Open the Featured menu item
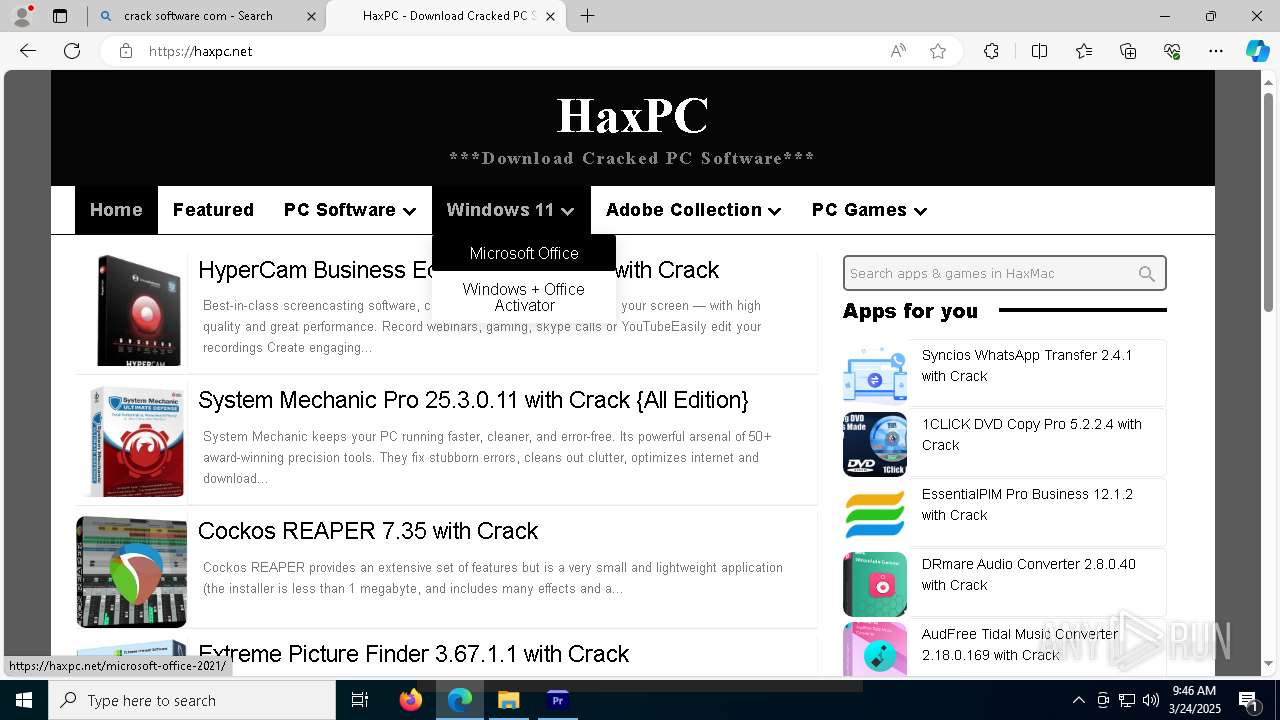The width and height of the screenshot is (1280, 720). [x=213, y=210]
